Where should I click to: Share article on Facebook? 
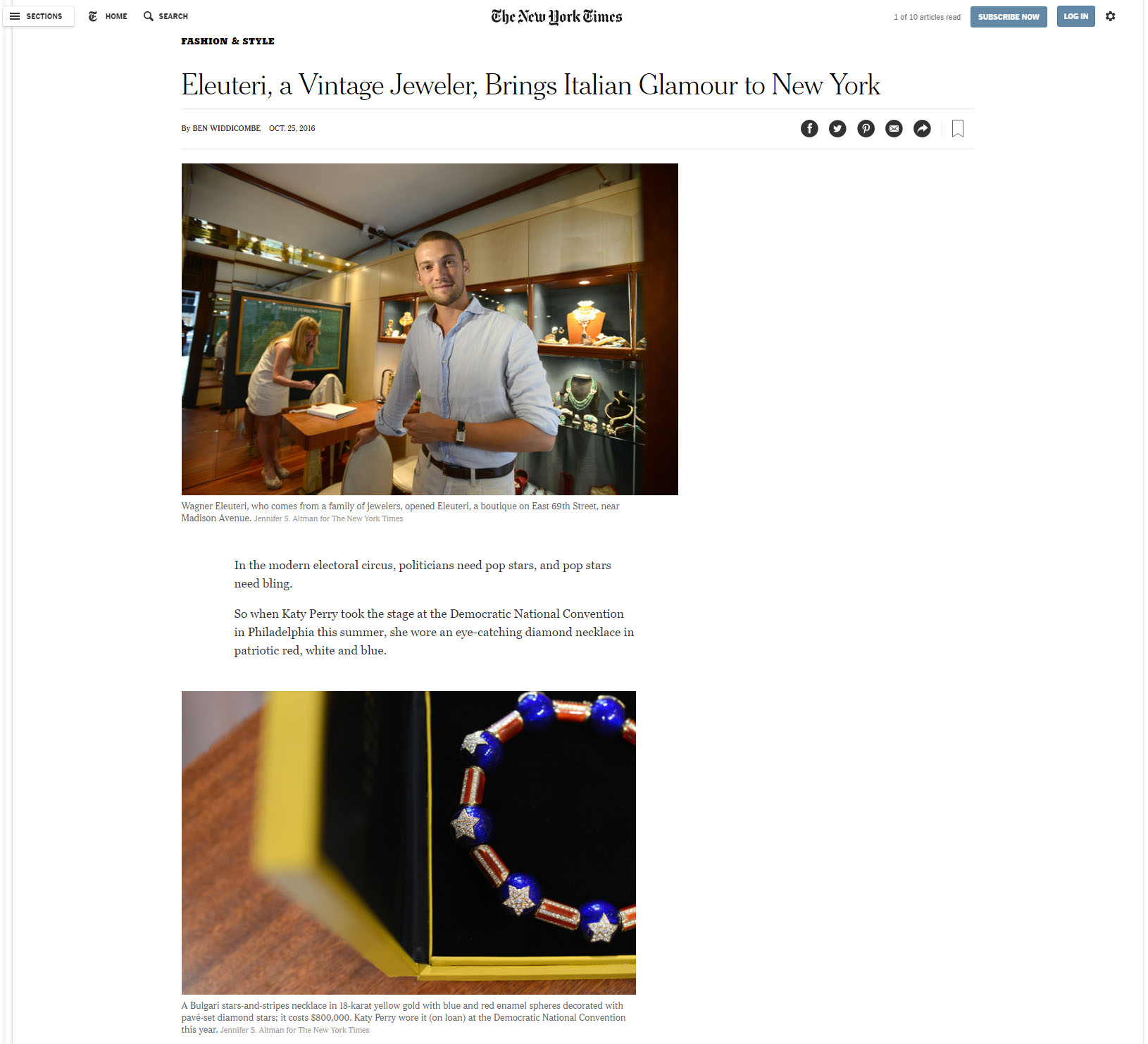coord(809,128)
